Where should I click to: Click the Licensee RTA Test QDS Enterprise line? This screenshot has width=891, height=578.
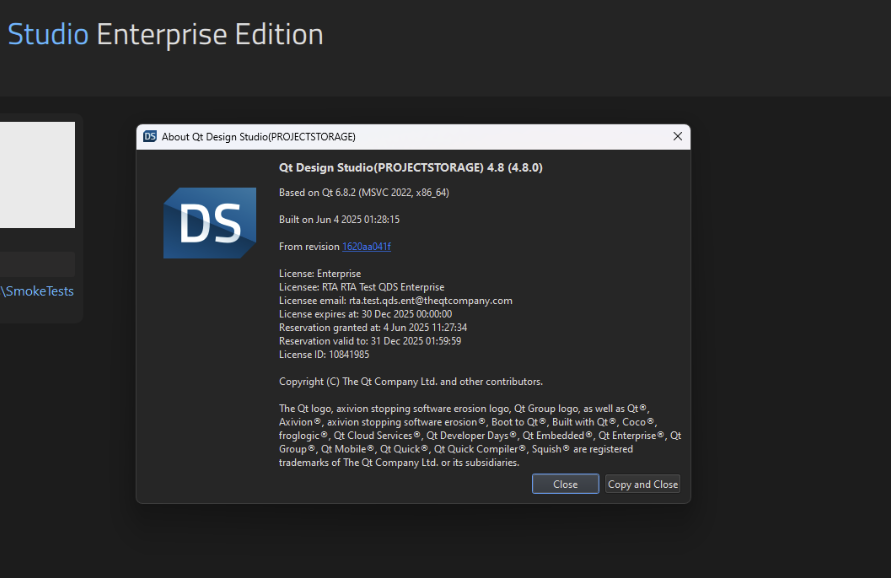pyautogui.click(x=361, y=287)
